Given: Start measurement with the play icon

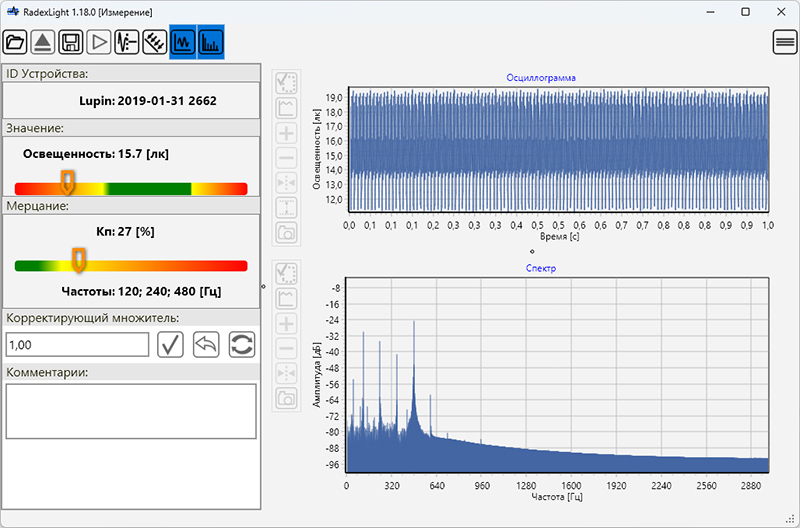Looking at the screenshot, I should [99, 42].
